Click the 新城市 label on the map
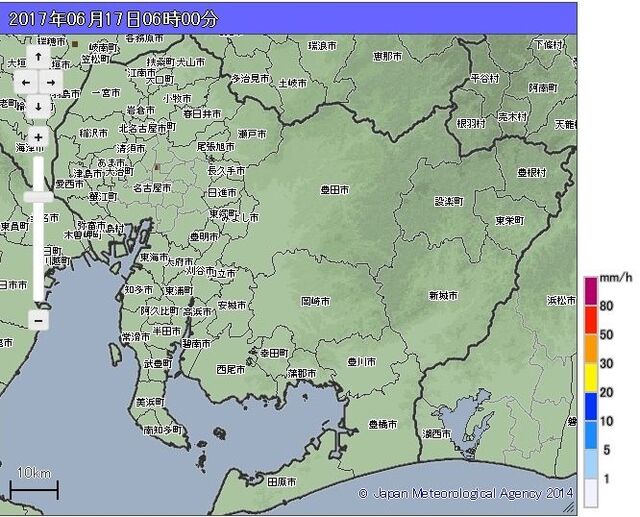The height and width of the screenshot is (517, 640). (x=443, y=295)
